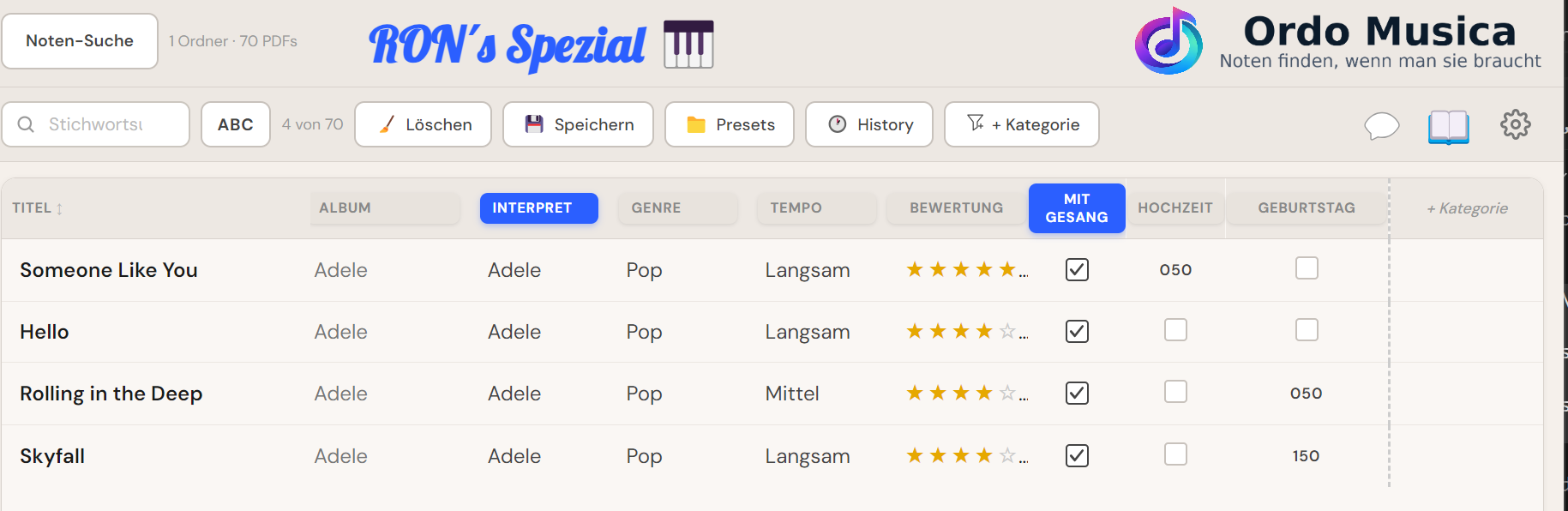This screenshot has height=511, width=1568.
Task: Open settings via the gear icon
Action: [1515, 124]
